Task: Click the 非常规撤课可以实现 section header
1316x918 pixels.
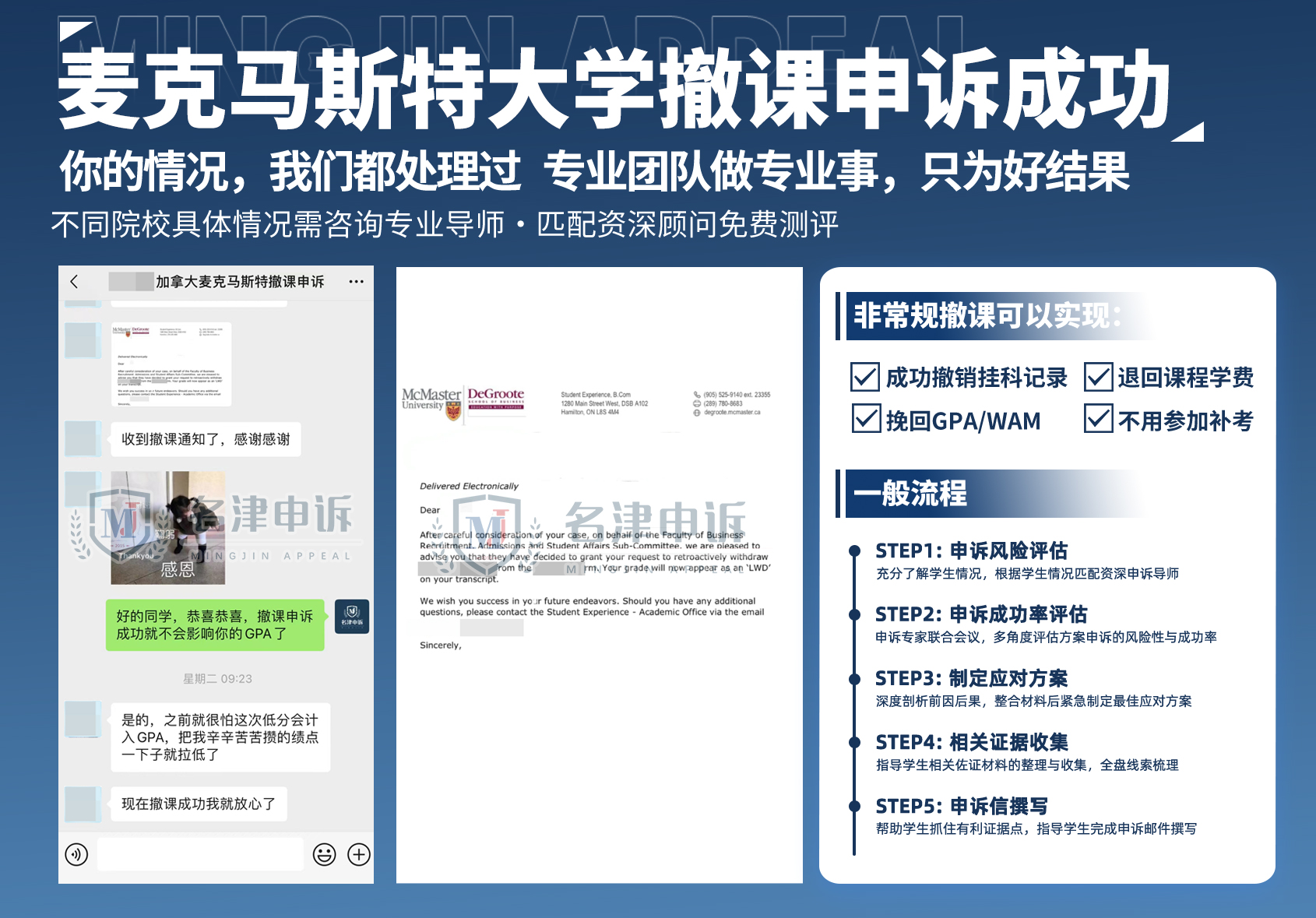Action: click(987, 316)
